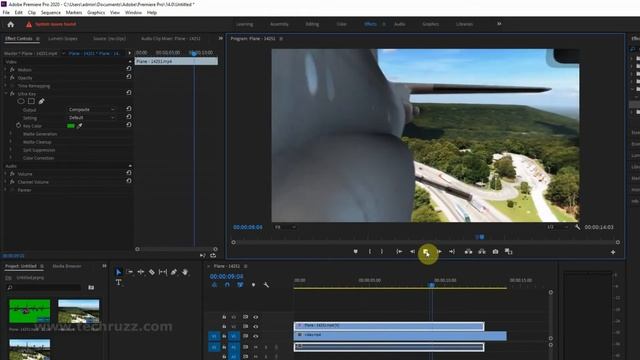Collapse the Ultra Key effect
This screenshot has height=360, width=640.
[x=6, y=94]
